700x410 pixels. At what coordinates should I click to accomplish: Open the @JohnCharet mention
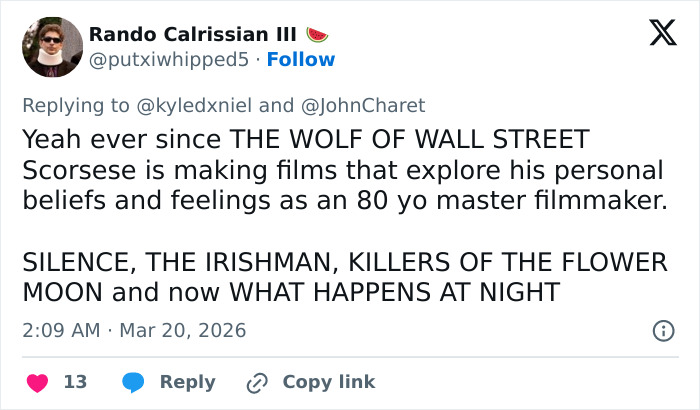(363, 105)
